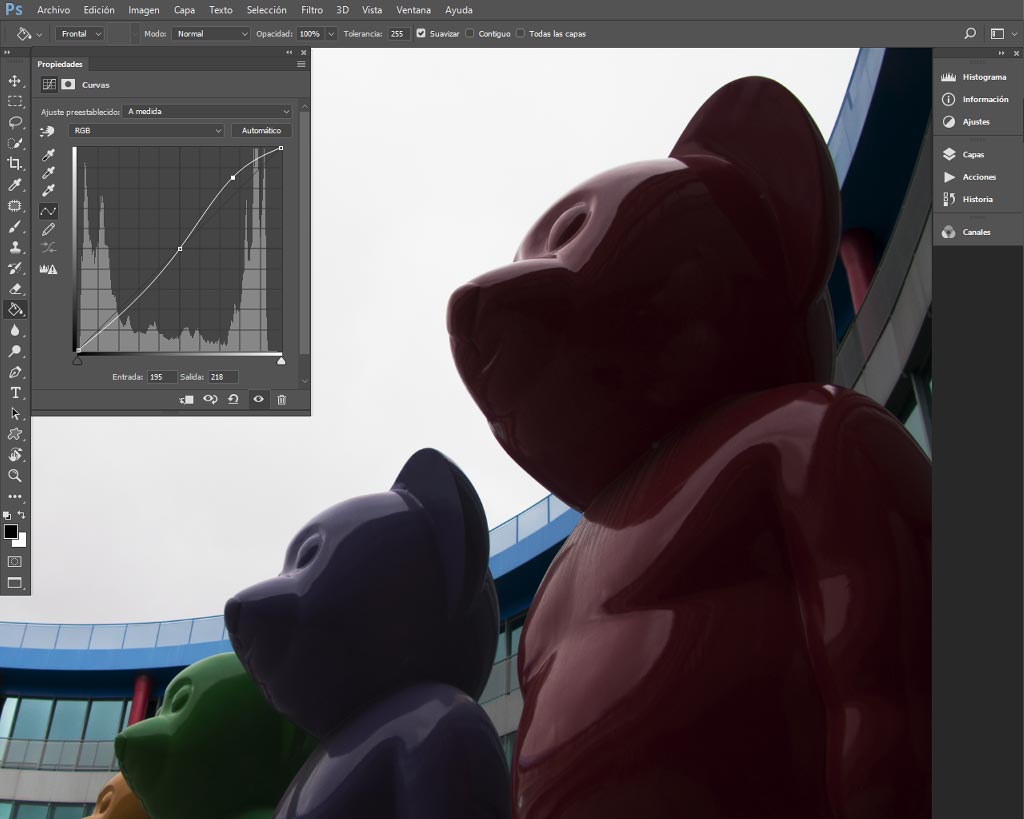The width and height of the screenshot is (1024, 819).
Task: Reset default foreground and background colors
Action: click(7, 515)
